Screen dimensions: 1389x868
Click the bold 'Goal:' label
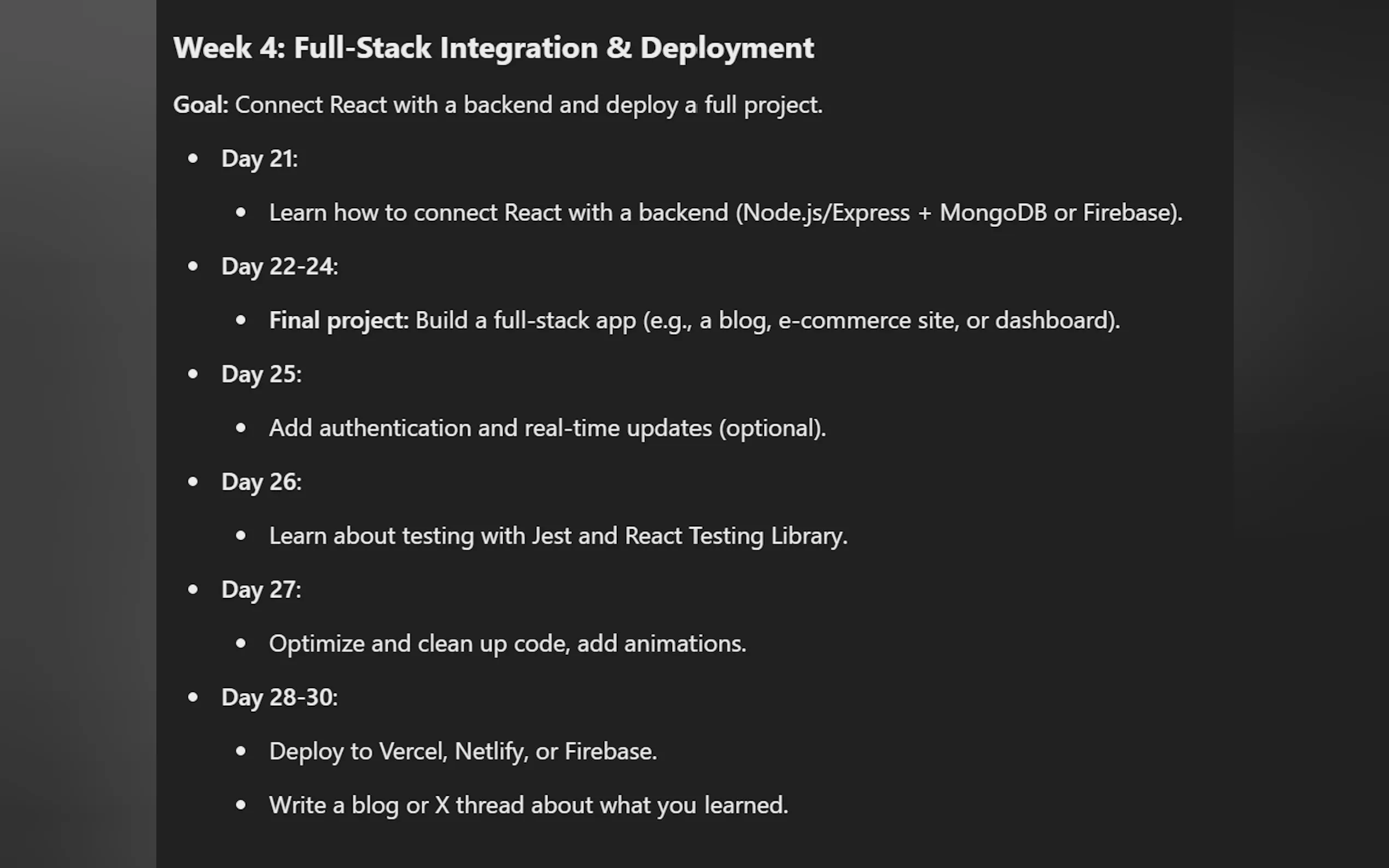200,105
